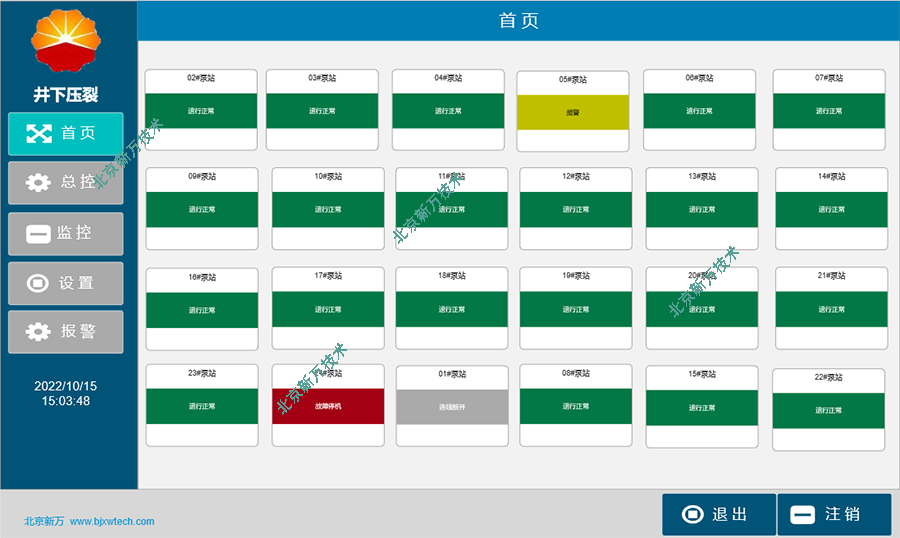Select the 22#泵站 station card
Screen dimensions: 900x538
829,410
